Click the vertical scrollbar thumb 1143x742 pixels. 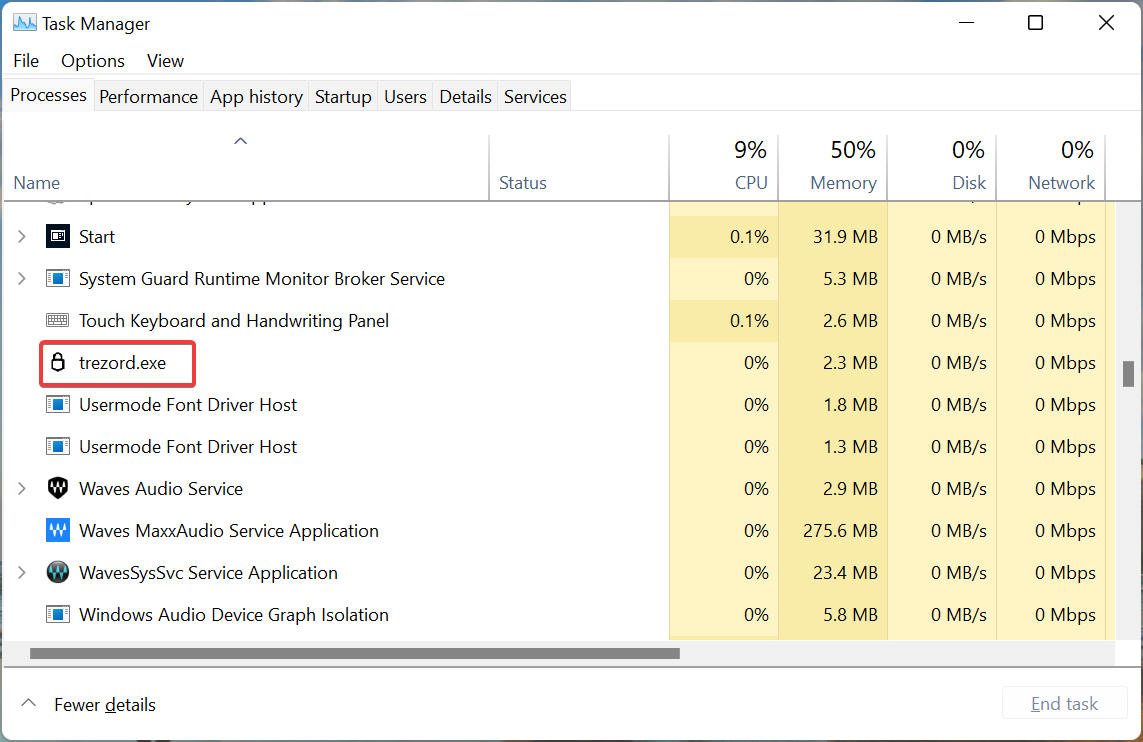click(x=1128, y=374)
